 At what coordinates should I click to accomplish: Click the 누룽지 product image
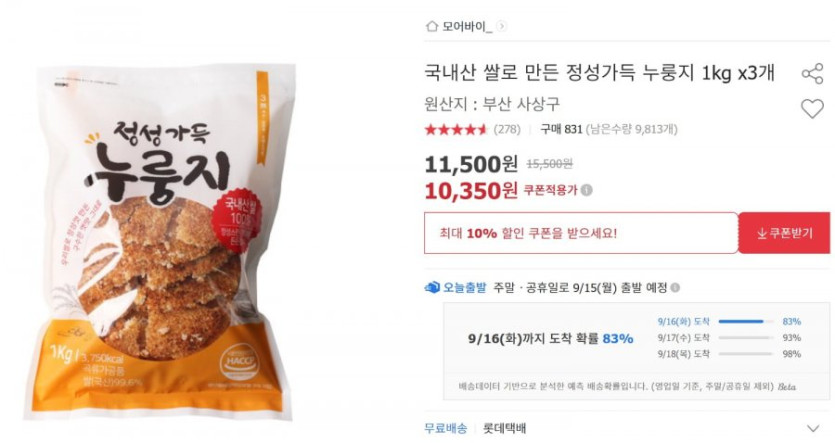click(x=160, y=240)
